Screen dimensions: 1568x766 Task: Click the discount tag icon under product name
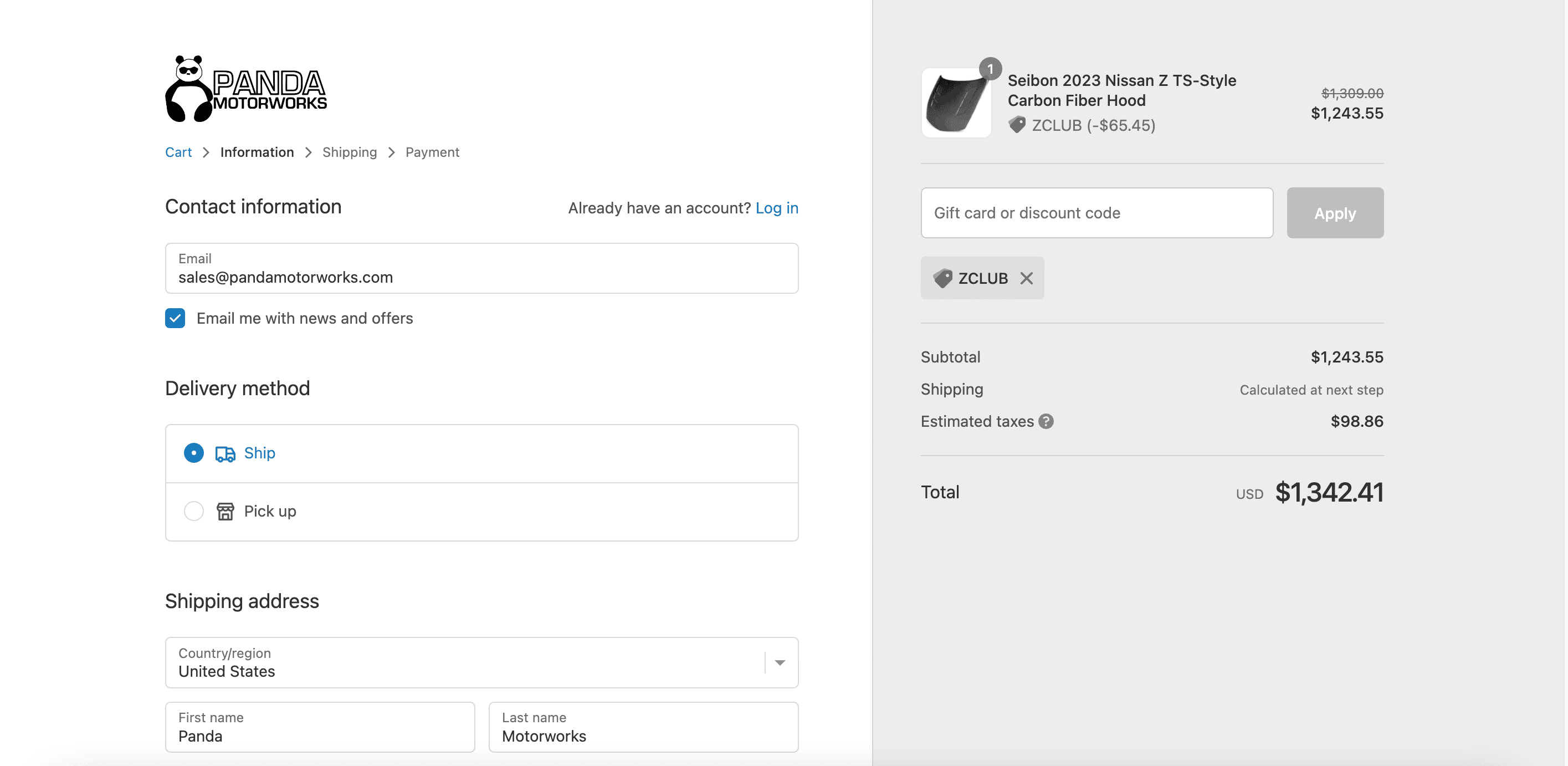point(1017,125)
